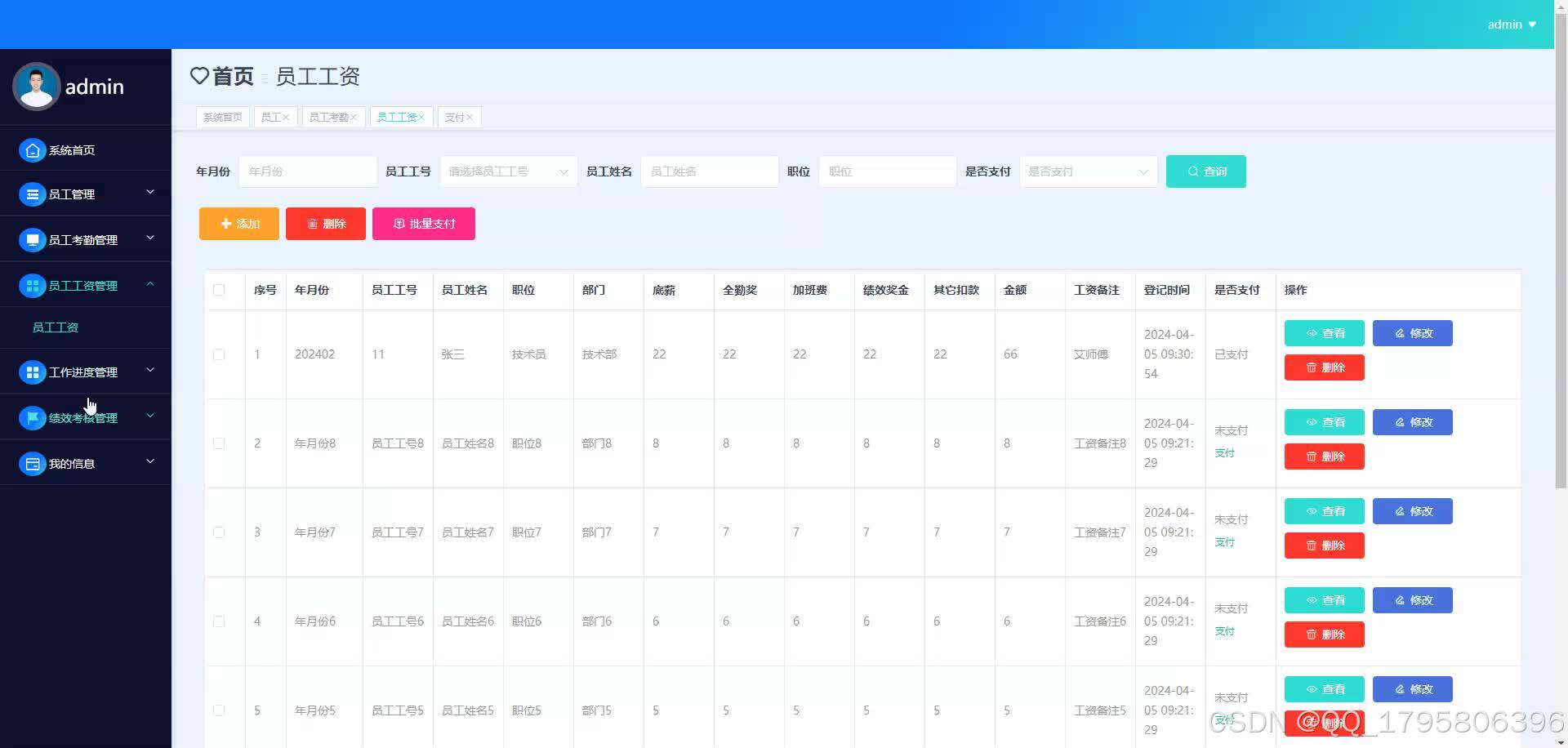This screenshot has width=1568, height=748.
Task: Click the 系统首页 home icon in sidebar
Action: [x=32, y=150]
